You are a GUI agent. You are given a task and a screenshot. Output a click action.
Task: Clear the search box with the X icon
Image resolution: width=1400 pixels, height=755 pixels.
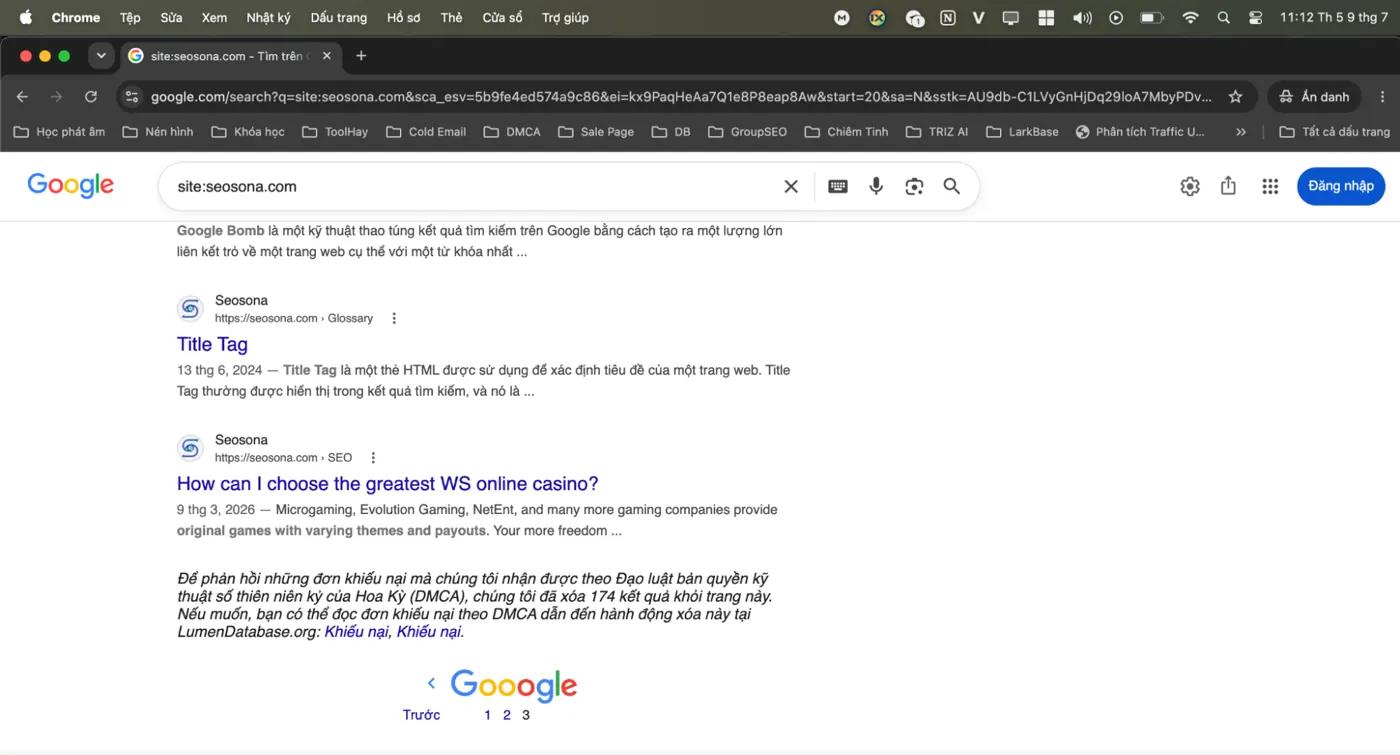coord(791,186)
